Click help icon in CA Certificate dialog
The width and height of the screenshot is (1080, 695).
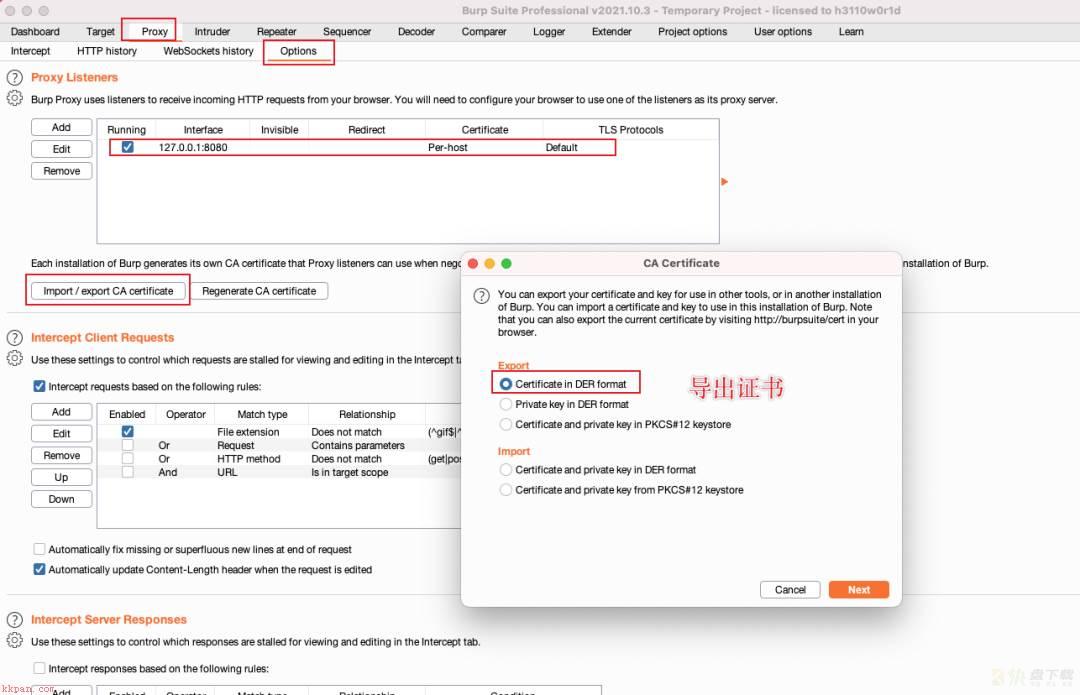click(x=481, y=296)
